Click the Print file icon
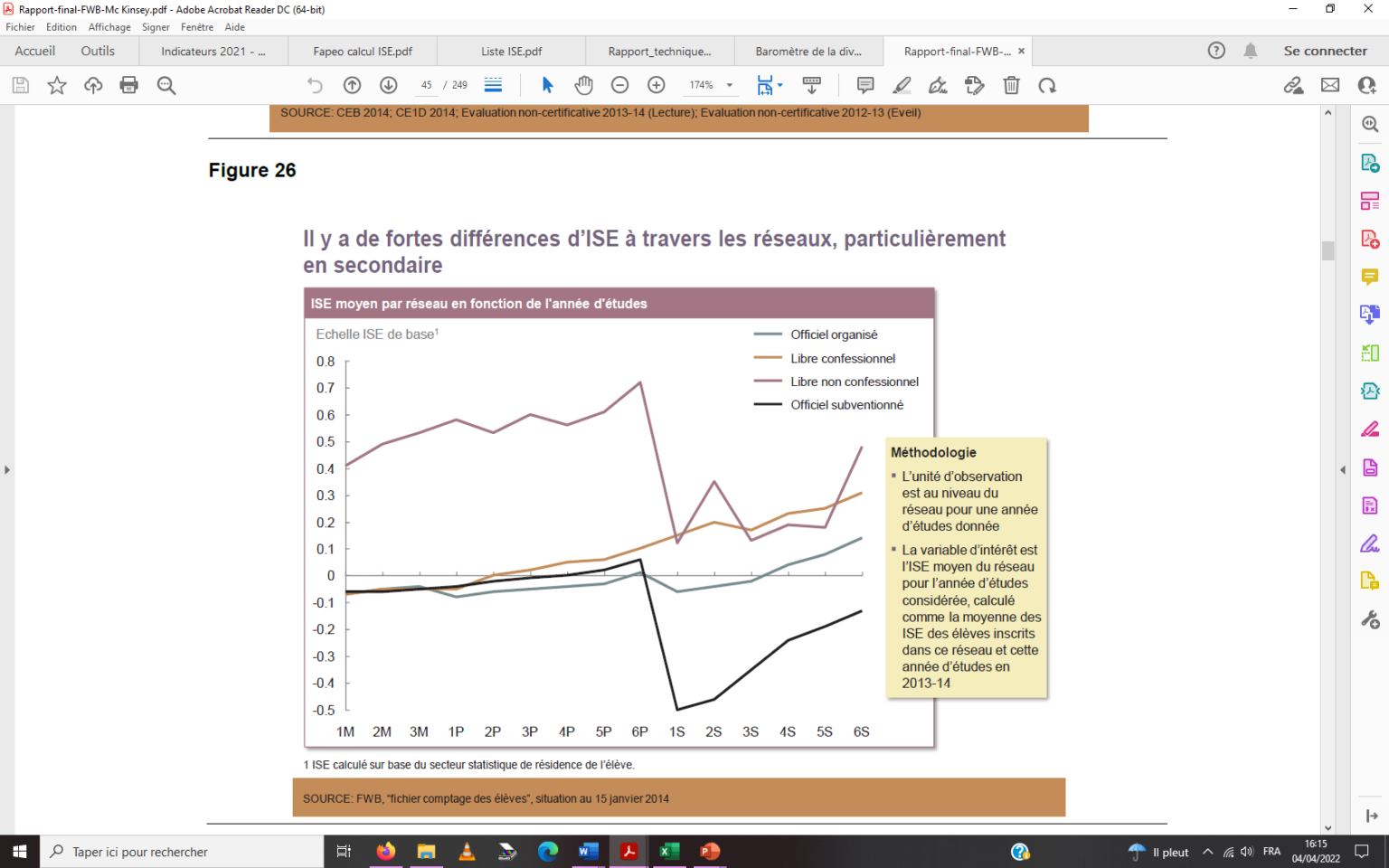Screen dimensions: 1389x868 click(x=129, y=85)
